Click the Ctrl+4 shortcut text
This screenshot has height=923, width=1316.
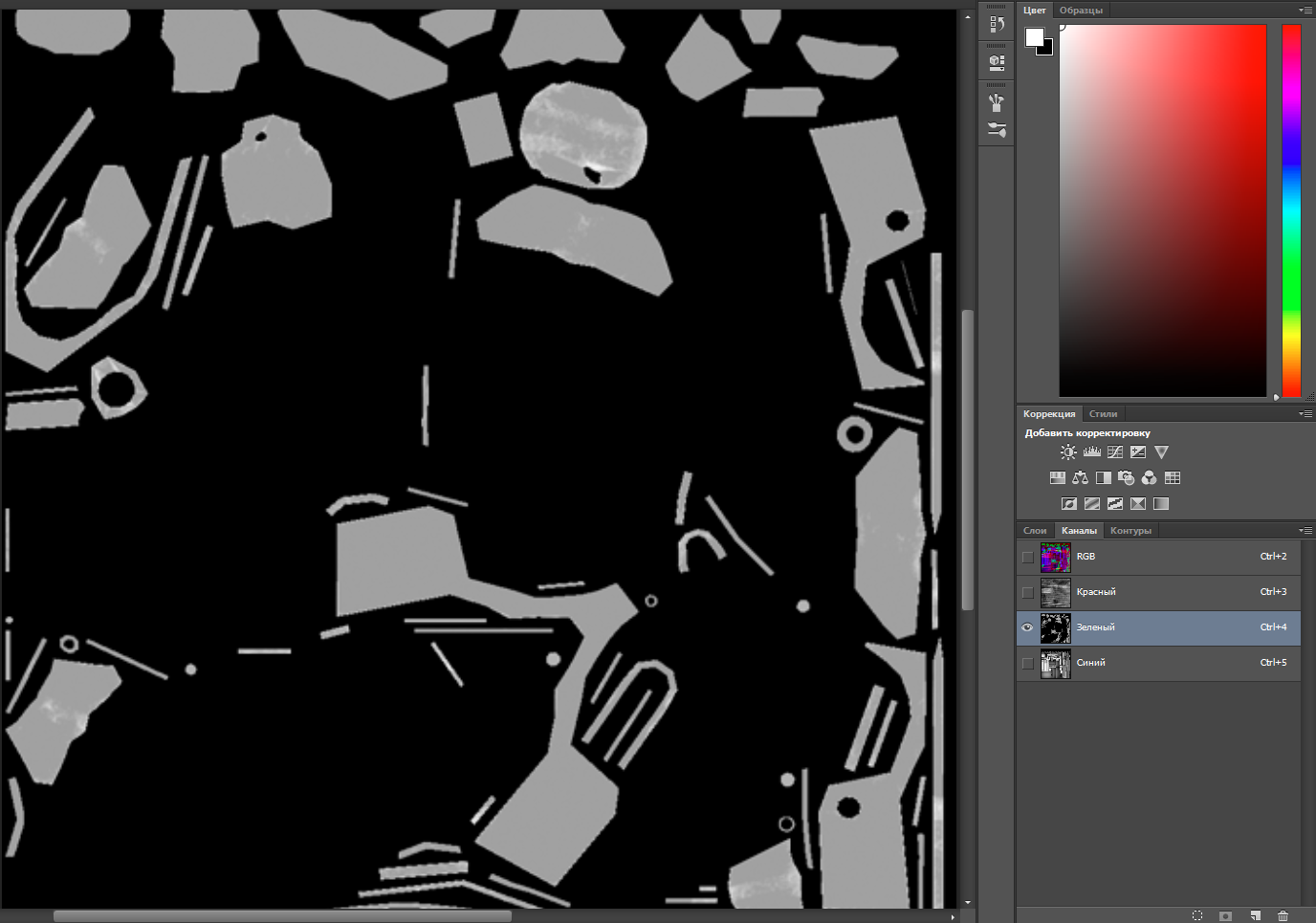pyautogui.click(x=1273, y=627)
